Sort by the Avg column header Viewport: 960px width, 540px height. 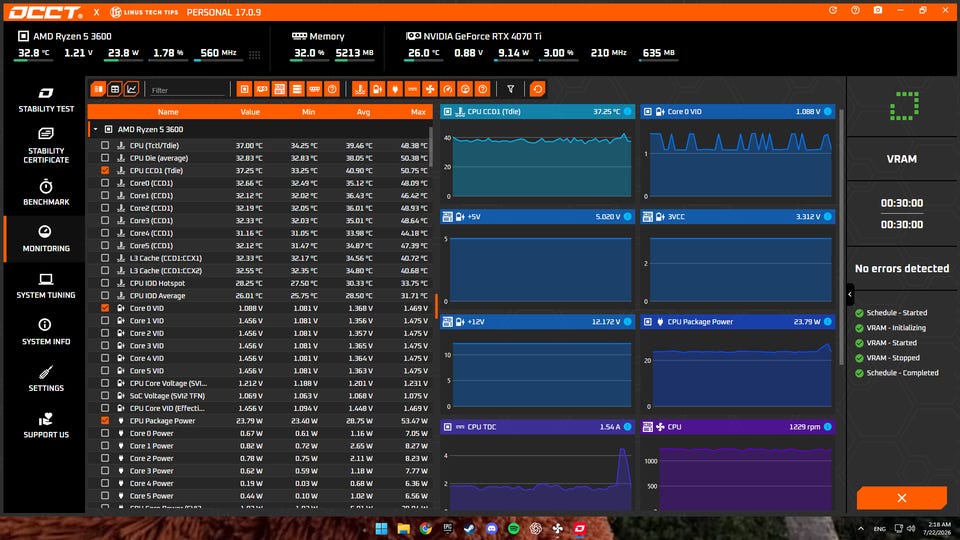(x=363, y=112)
